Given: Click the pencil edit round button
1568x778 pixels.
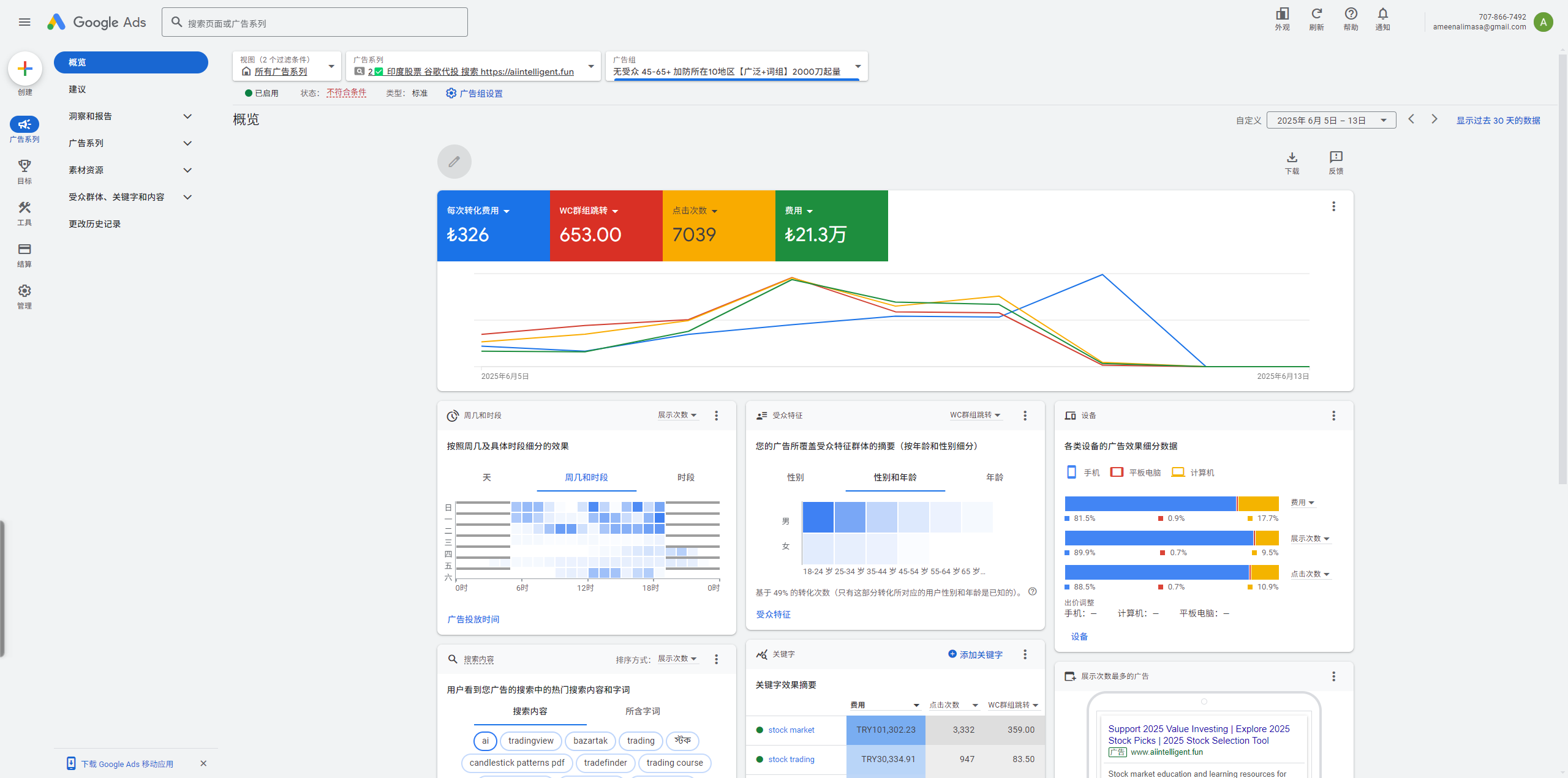Looking at the screenshot, I should (x=454, y=162).
